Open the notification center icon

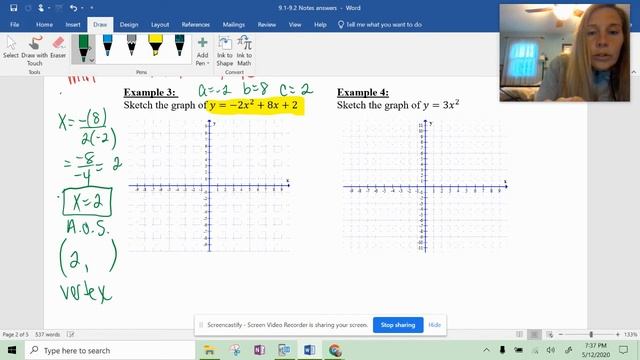coord(623,350)
